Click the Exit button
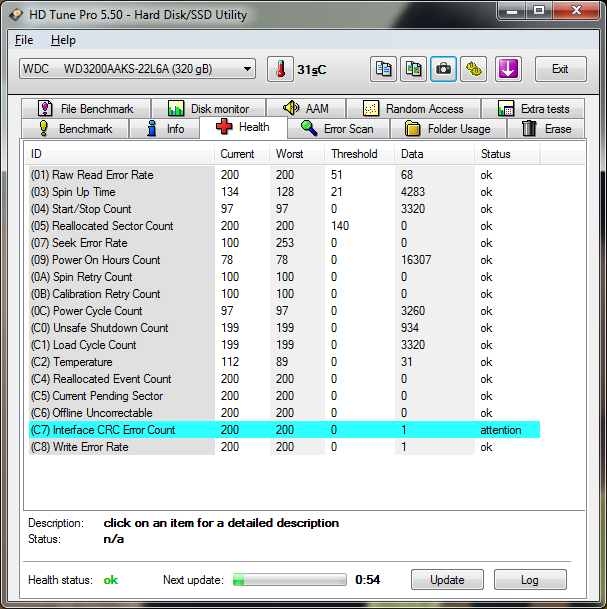607x609 pixels. [560, 69]
